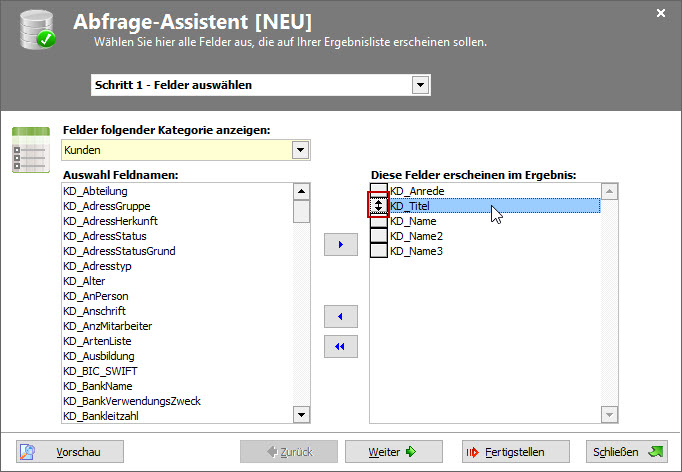Click the field list icon beside Kategorie
The height and width of the screenshot is (472, 682).
30,149
